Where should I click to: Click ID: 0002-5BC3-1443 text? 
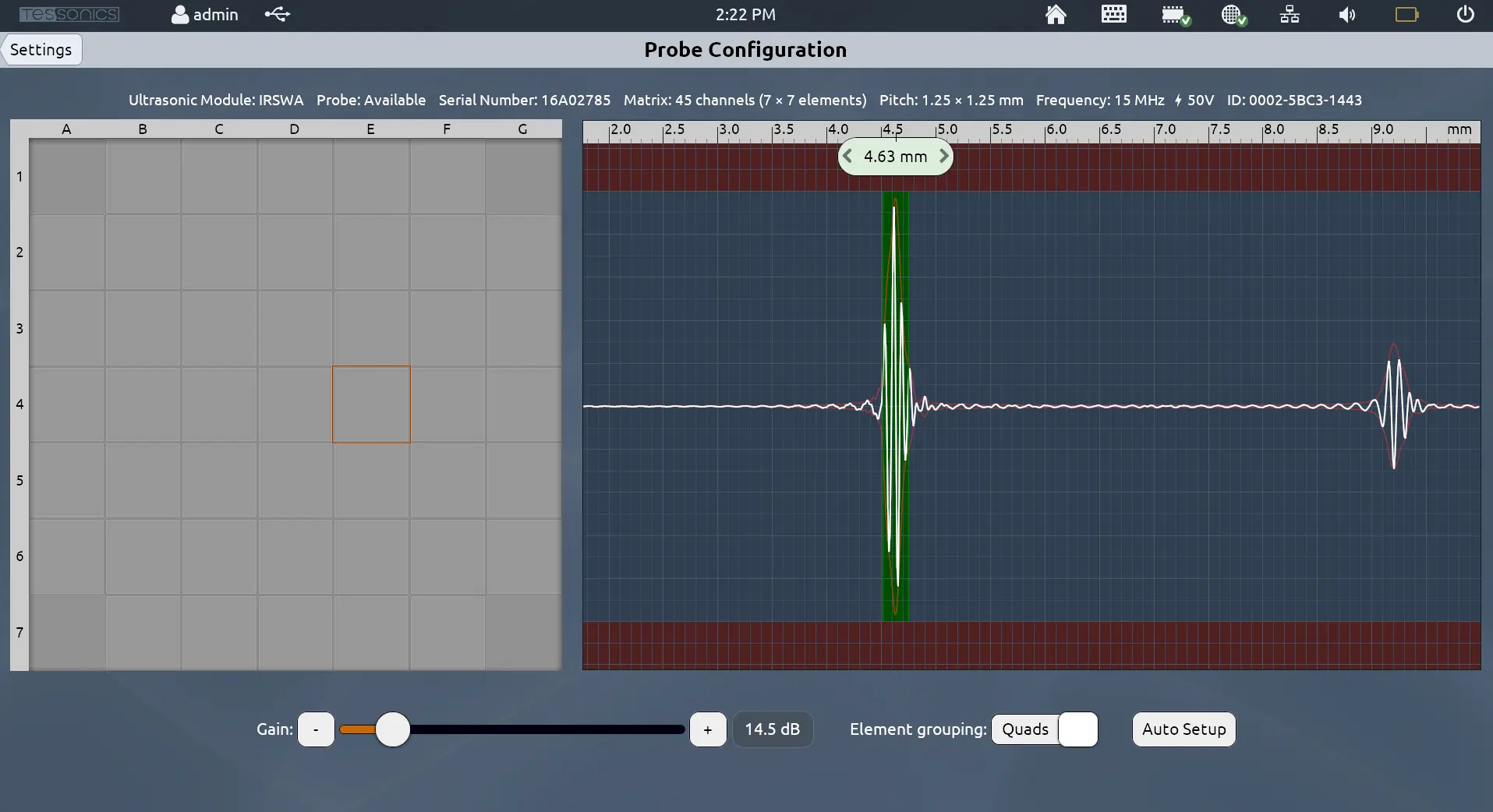(1294, 100)
